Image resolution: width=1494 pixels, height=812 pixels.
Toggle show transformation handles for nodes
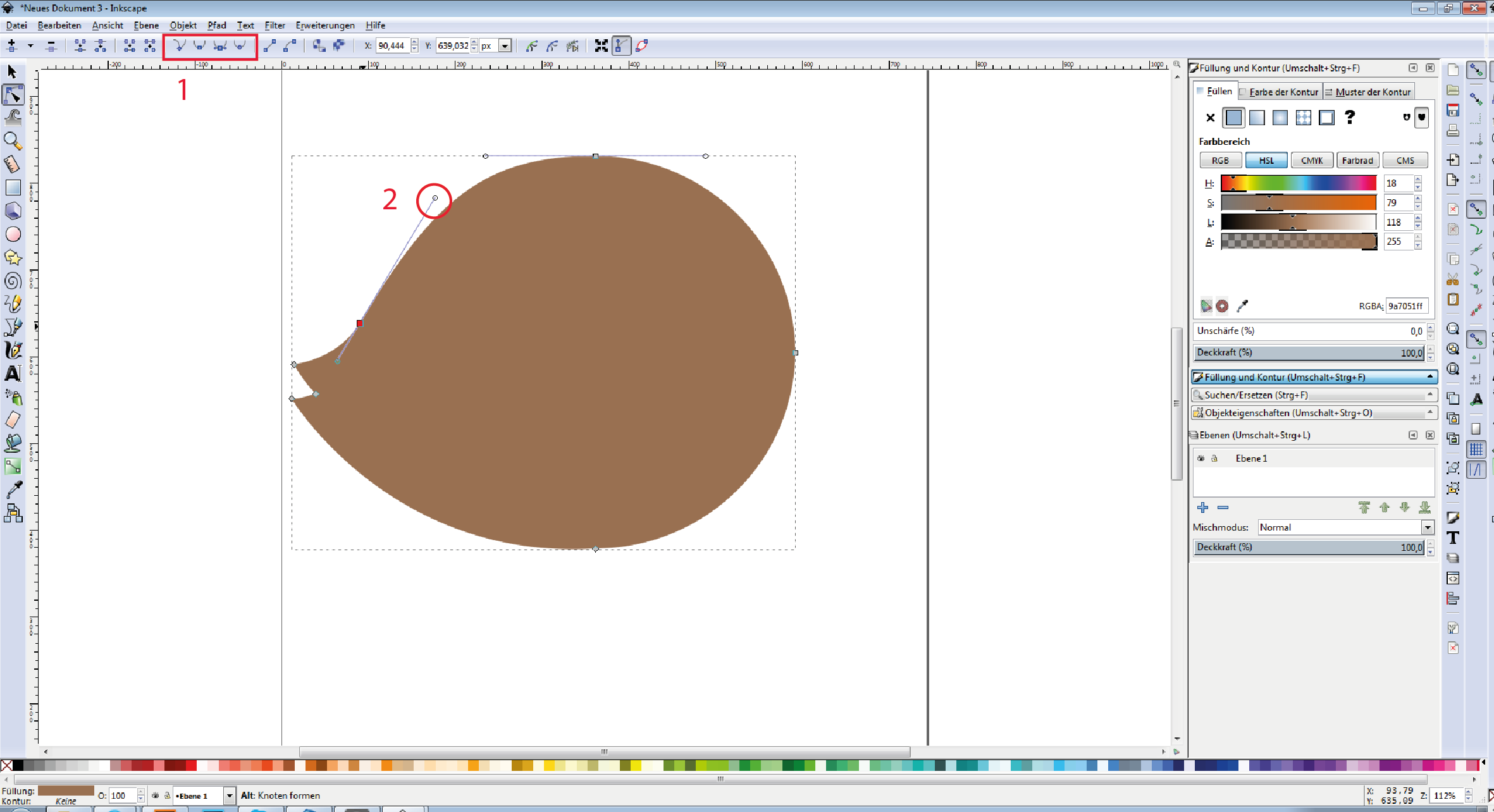point(601,46)
